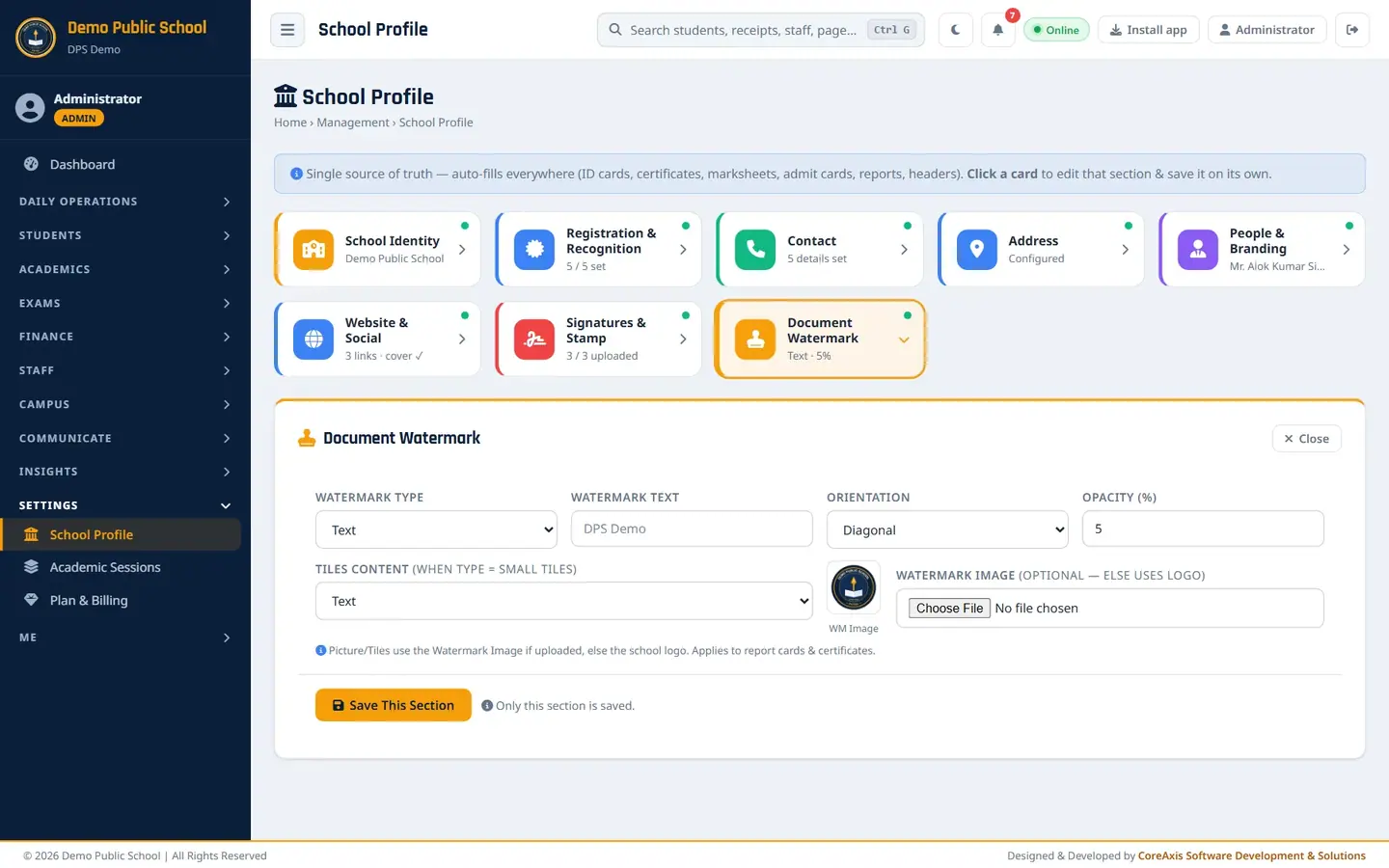Click Choose File for watermark image
The image size is (1389, 868).
point(949,609)
